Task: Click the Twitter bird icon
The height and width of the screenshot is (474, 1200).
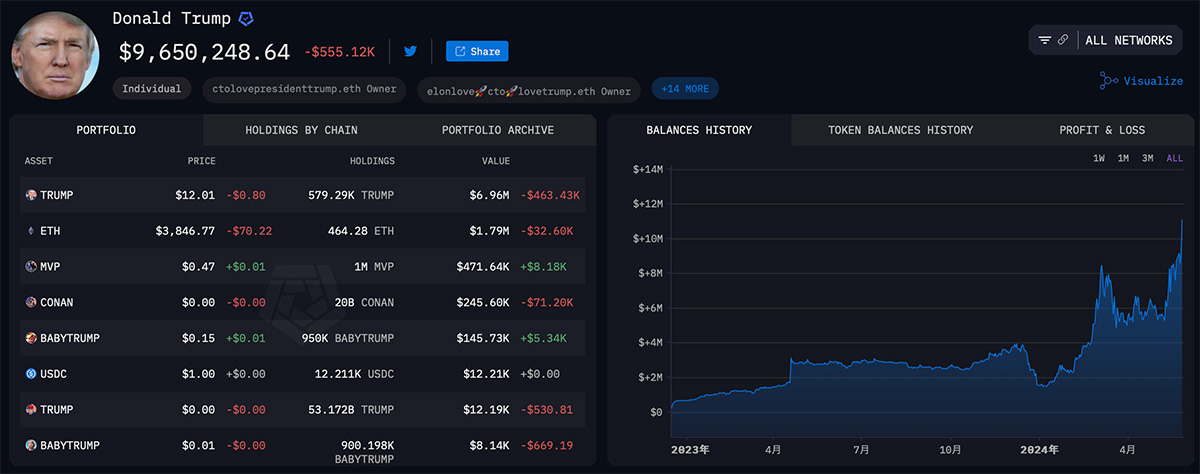Action: (410, 51)
